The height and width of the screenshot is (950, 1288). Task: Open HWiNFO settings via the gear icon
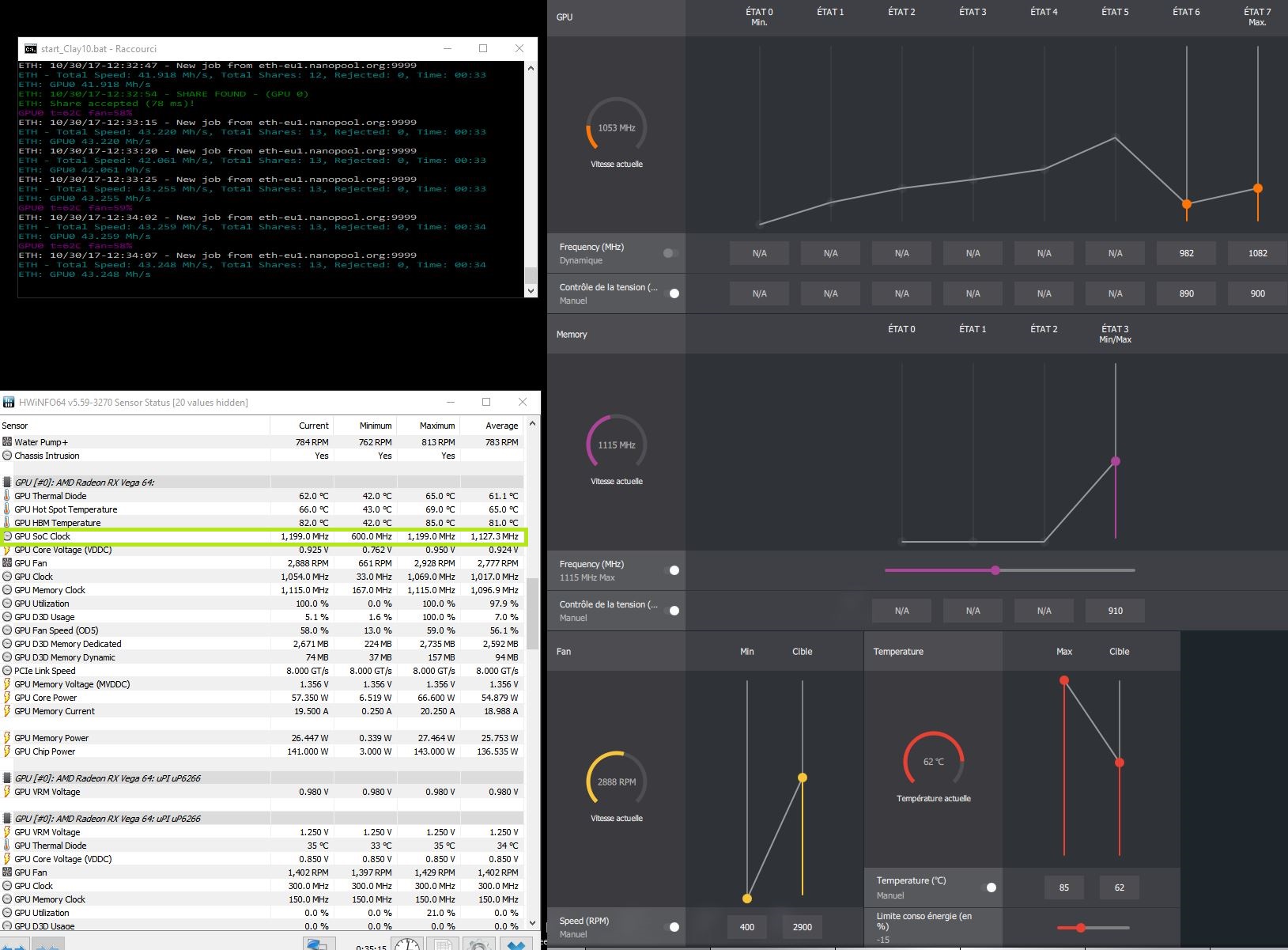point(478,944)
